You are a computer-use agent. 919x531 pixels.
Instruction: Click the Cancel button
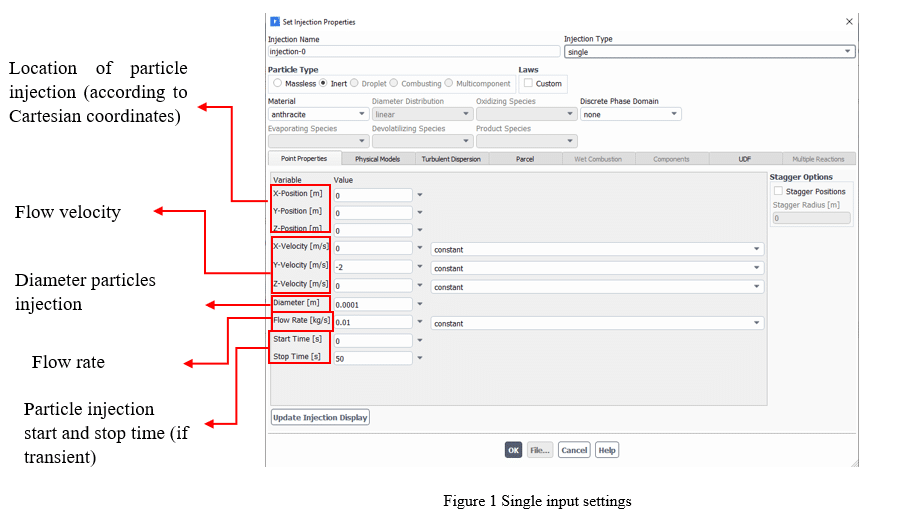point(574,450)
